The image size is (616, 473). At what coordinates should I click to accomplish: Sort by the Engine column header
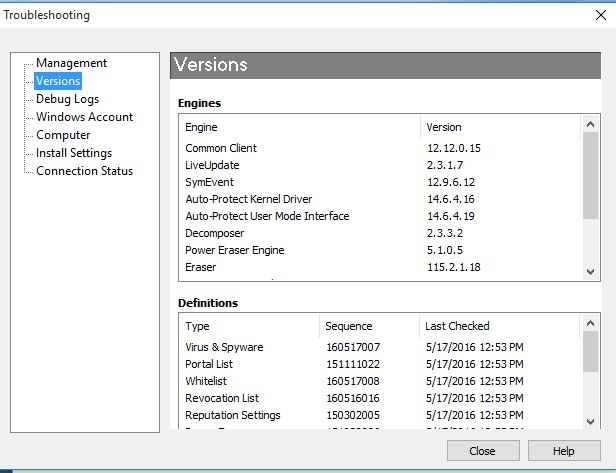tap(300, 127)
